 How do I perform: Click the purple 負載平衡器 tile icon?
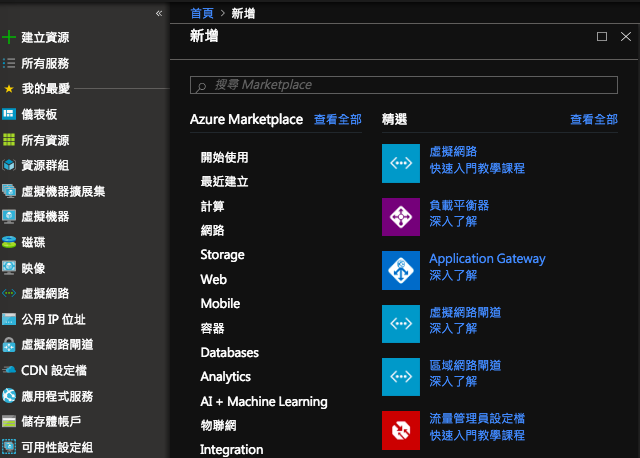click(401, 217)
